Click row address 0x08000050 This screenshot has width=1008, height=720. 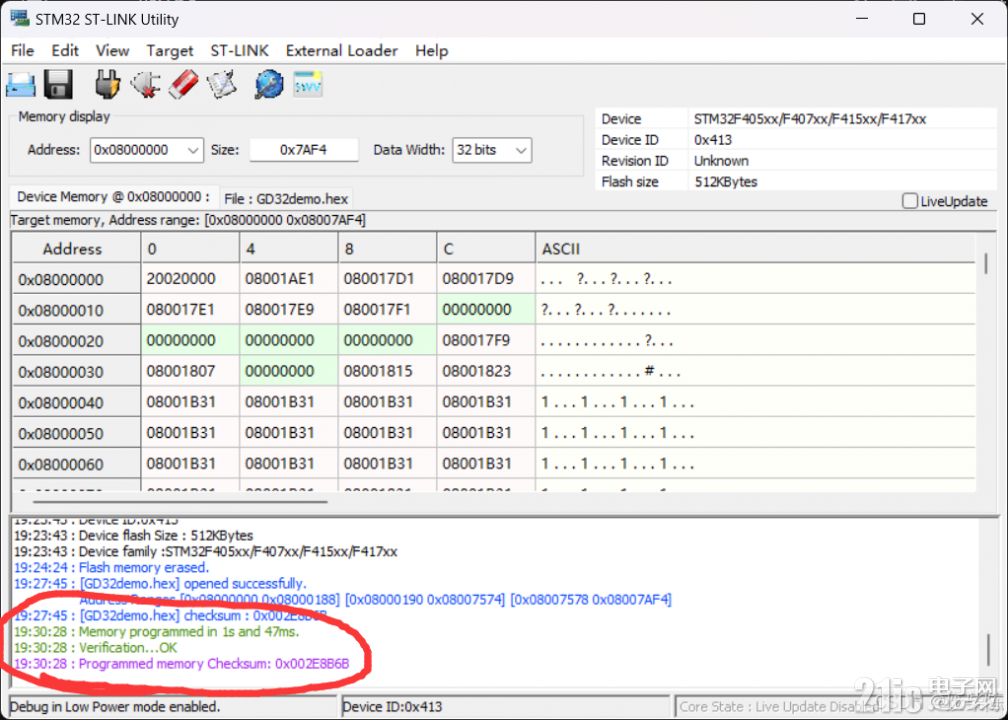tap(76, 433)
